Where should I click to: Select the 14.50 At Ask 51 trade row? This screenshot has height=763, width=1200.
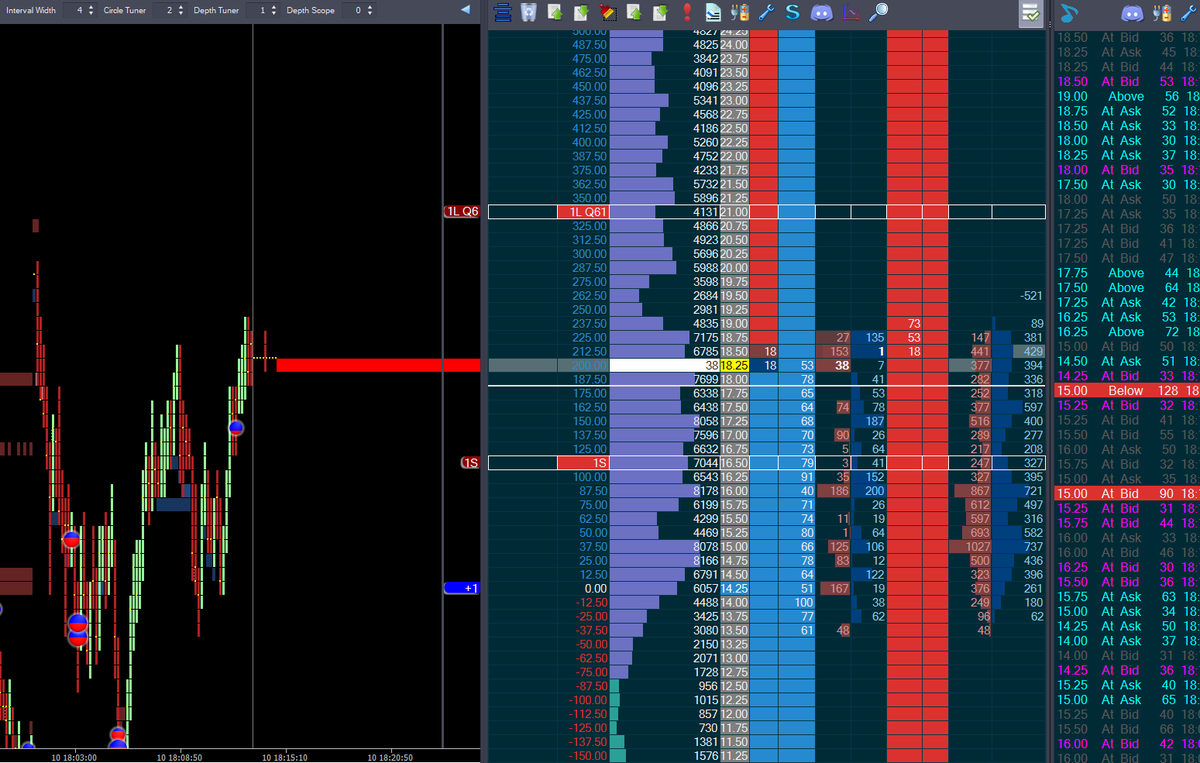pos(1127,361)
